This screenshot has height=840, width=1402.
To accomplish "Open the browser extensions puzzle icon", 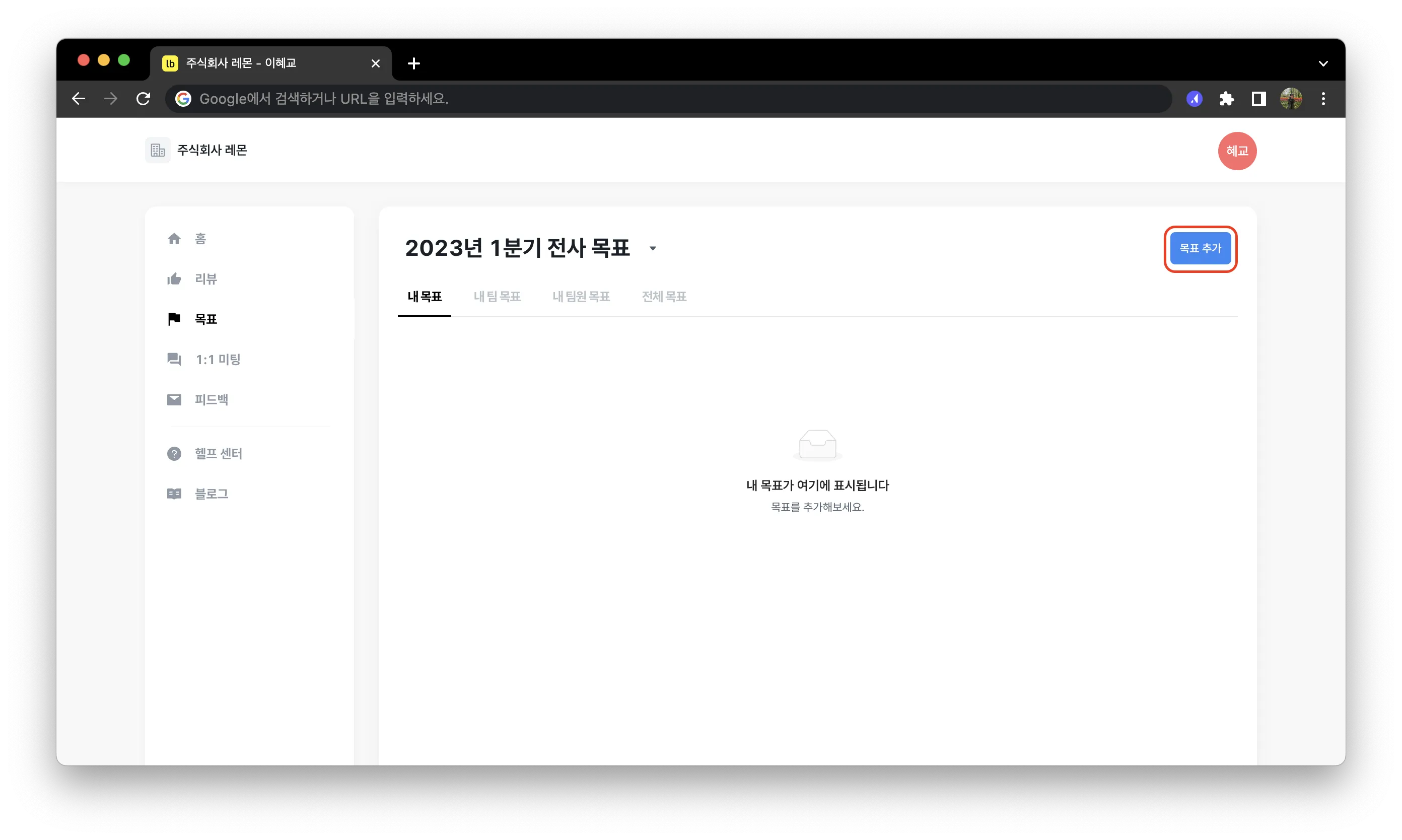I will pos(1226,99).
